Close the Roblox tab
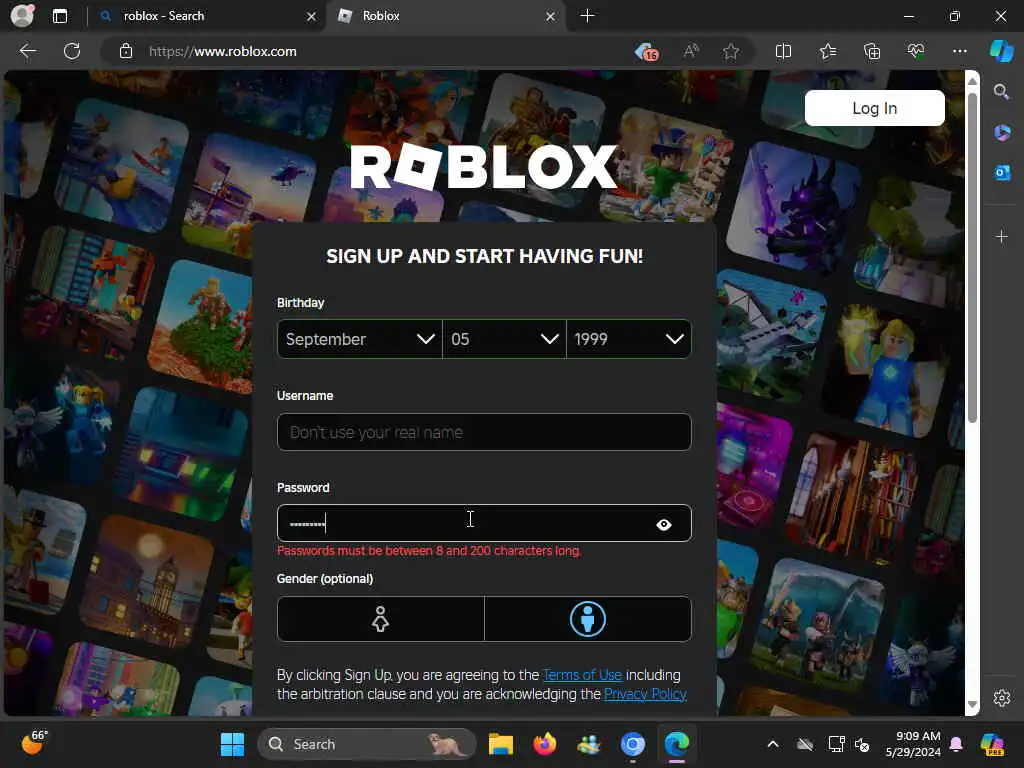Viewport: 1024px width, 768px height. (551, 16)
